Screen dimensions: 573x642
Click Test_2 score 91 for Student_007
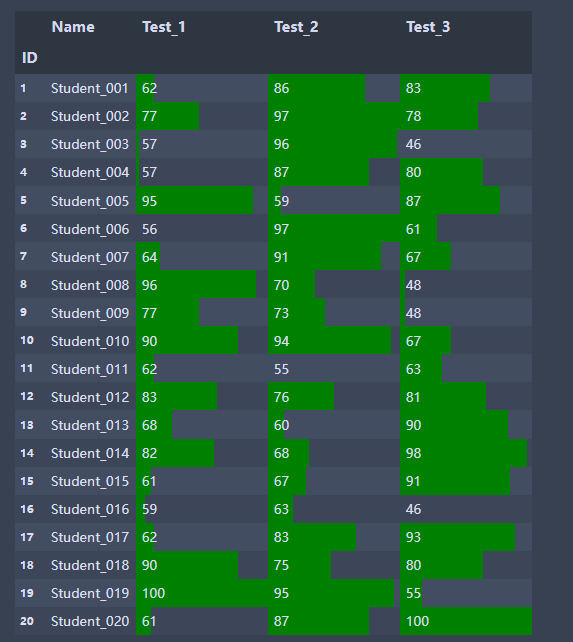click(x=334, y=257)
